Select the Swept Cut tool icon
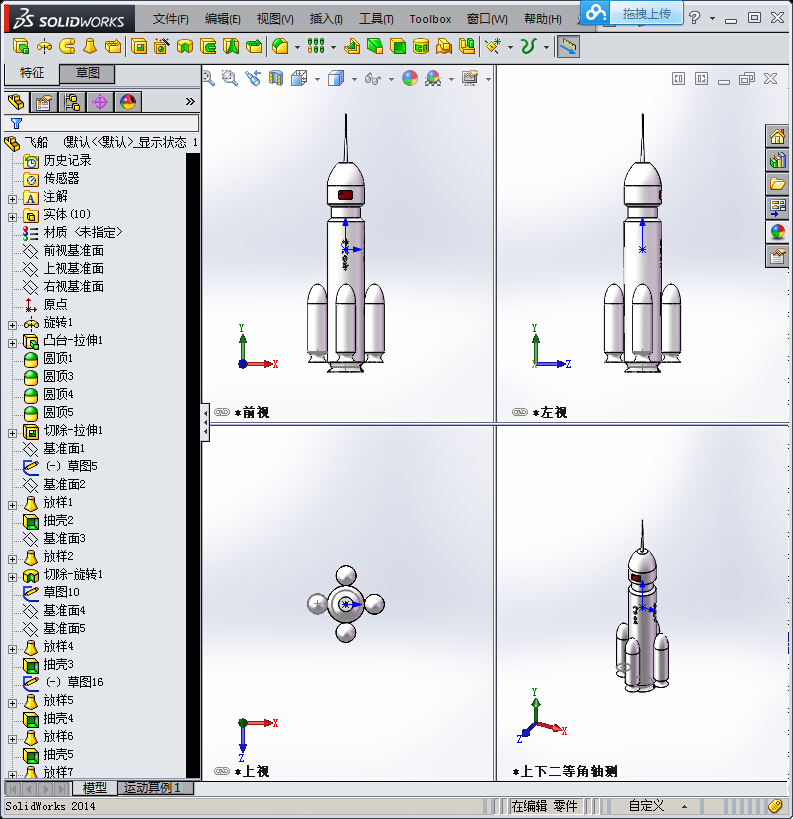793x819 pixels. 208,46
